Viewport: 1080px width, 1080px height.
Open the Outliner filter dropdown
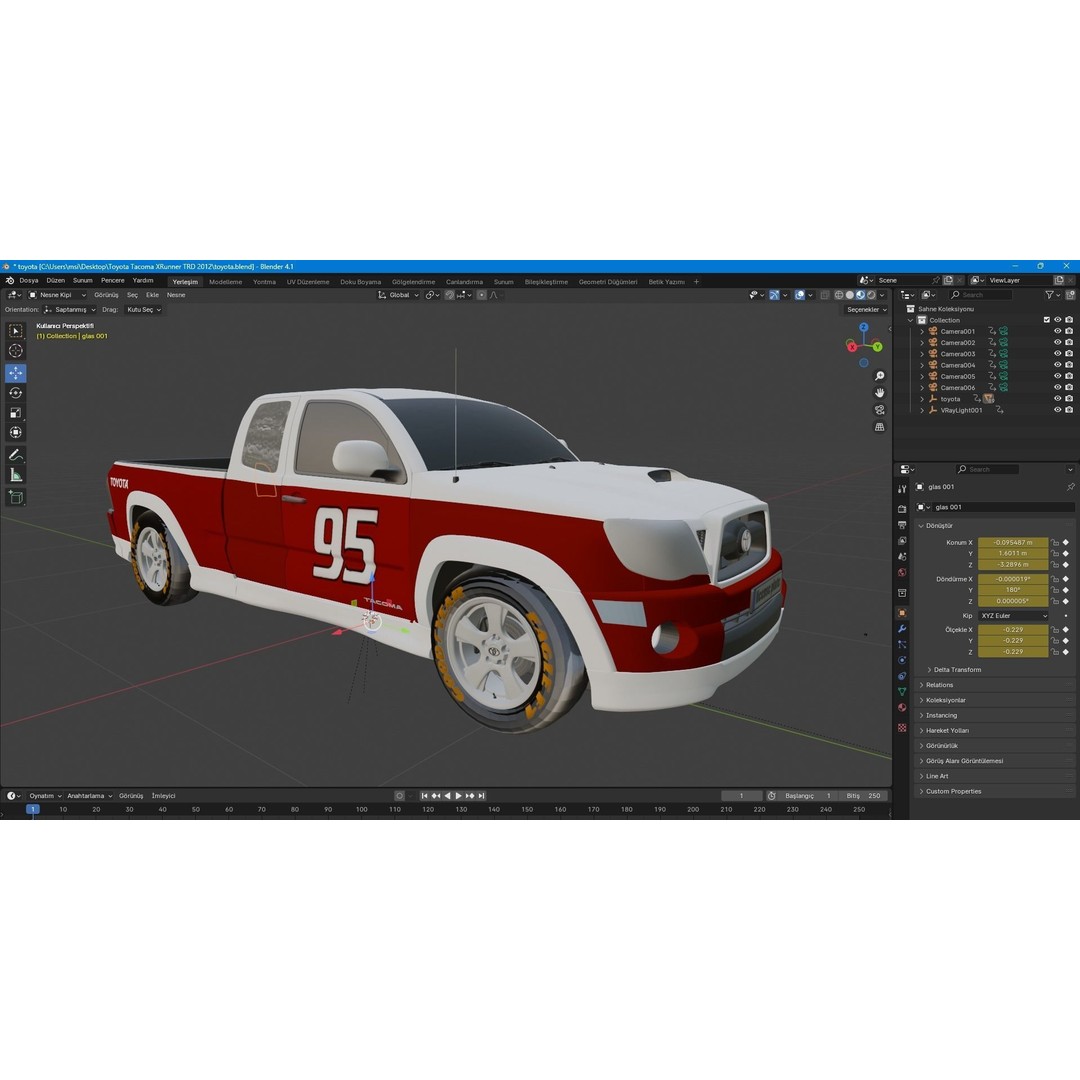1052,295
